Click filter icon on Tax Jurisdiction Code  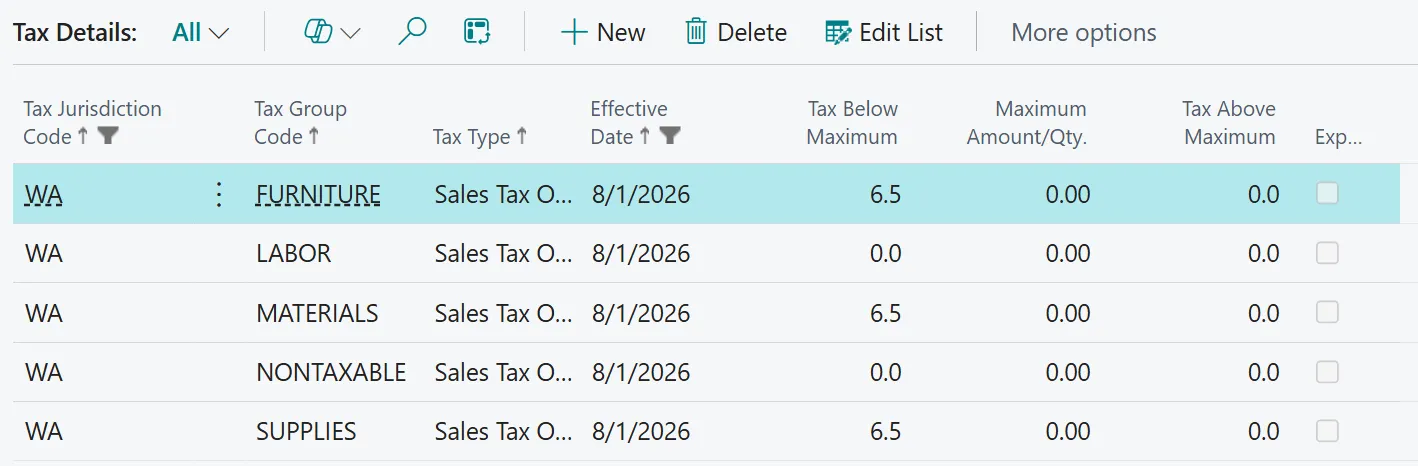pyautogui.click(x=108, y=136)
